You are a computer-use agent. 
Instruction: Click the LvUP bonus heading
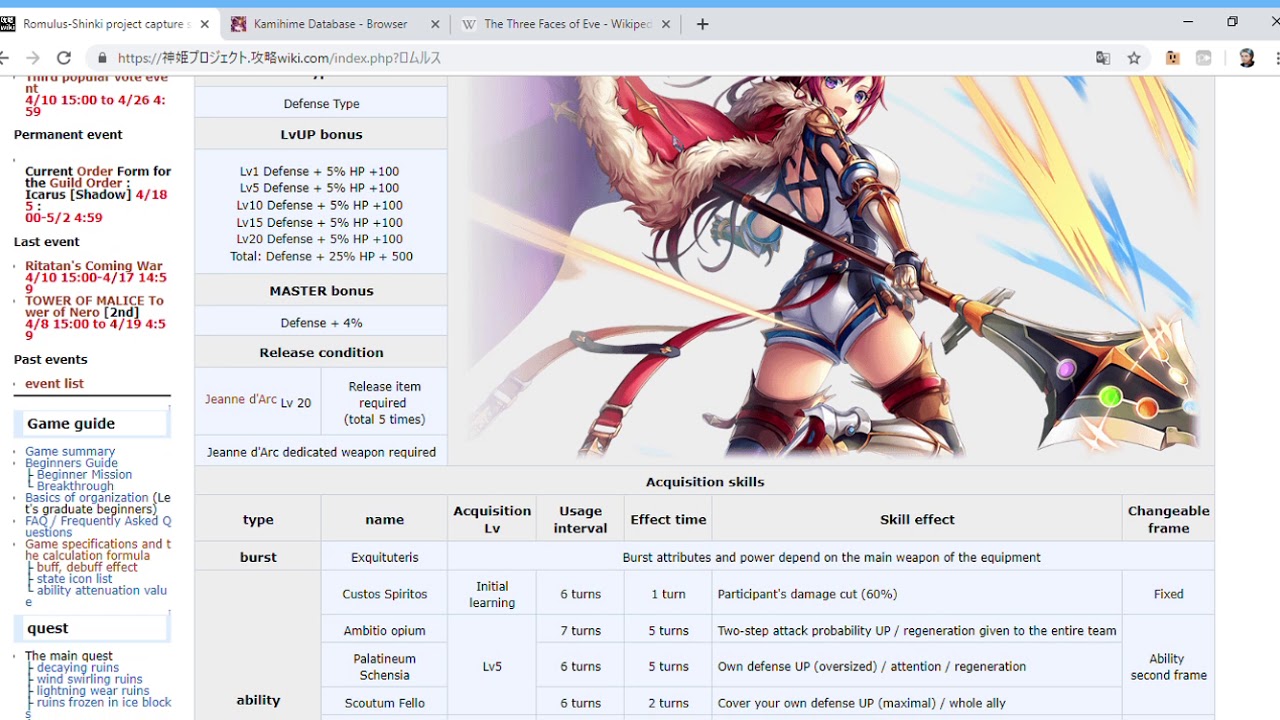pyautogui.click(x=321, y=135)
